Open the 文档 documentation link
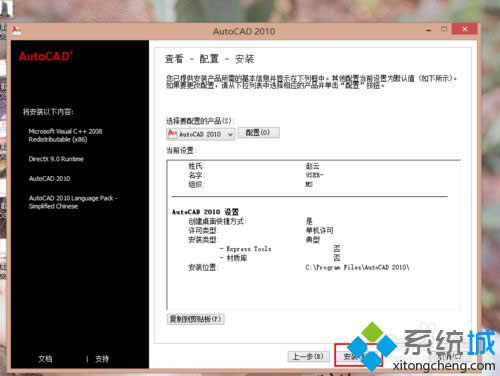 pyautogui.click(x=45, y=359)
